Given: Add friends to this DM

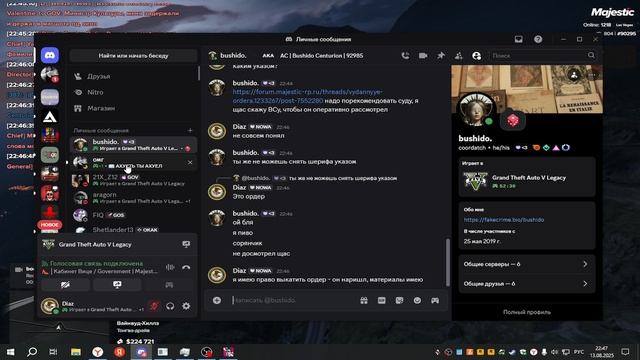Looking at the screenshot, I should point(458,56).
